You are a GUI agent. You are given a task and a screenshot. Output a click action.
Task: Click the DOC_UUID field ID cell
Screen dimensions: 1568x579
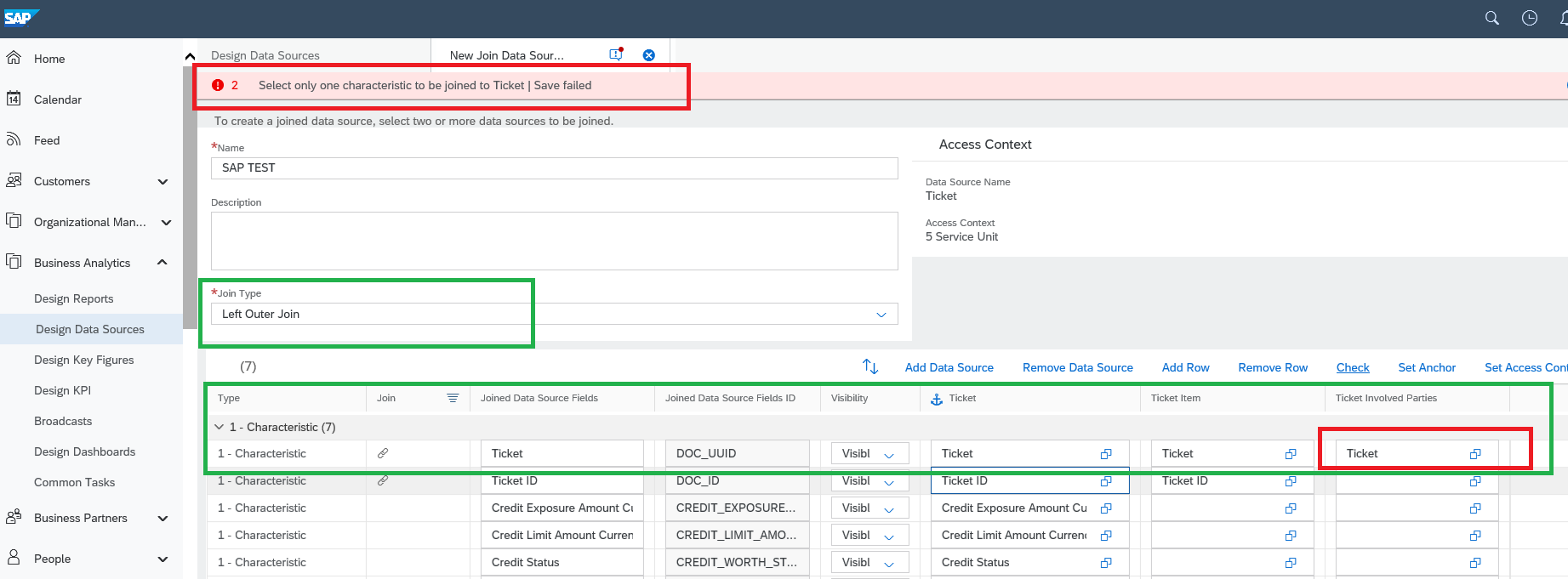737,453
